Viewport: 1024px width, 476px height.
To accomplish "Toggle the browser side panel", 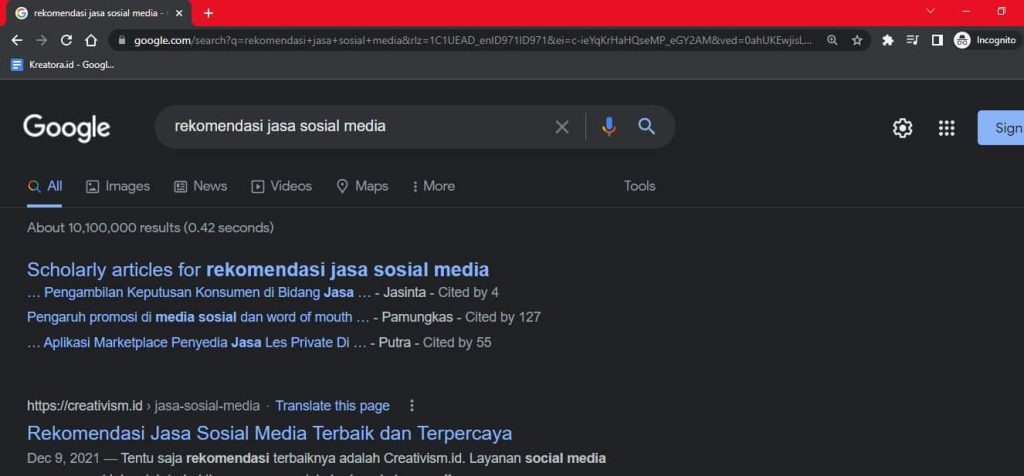I will (x=937, y=40).
